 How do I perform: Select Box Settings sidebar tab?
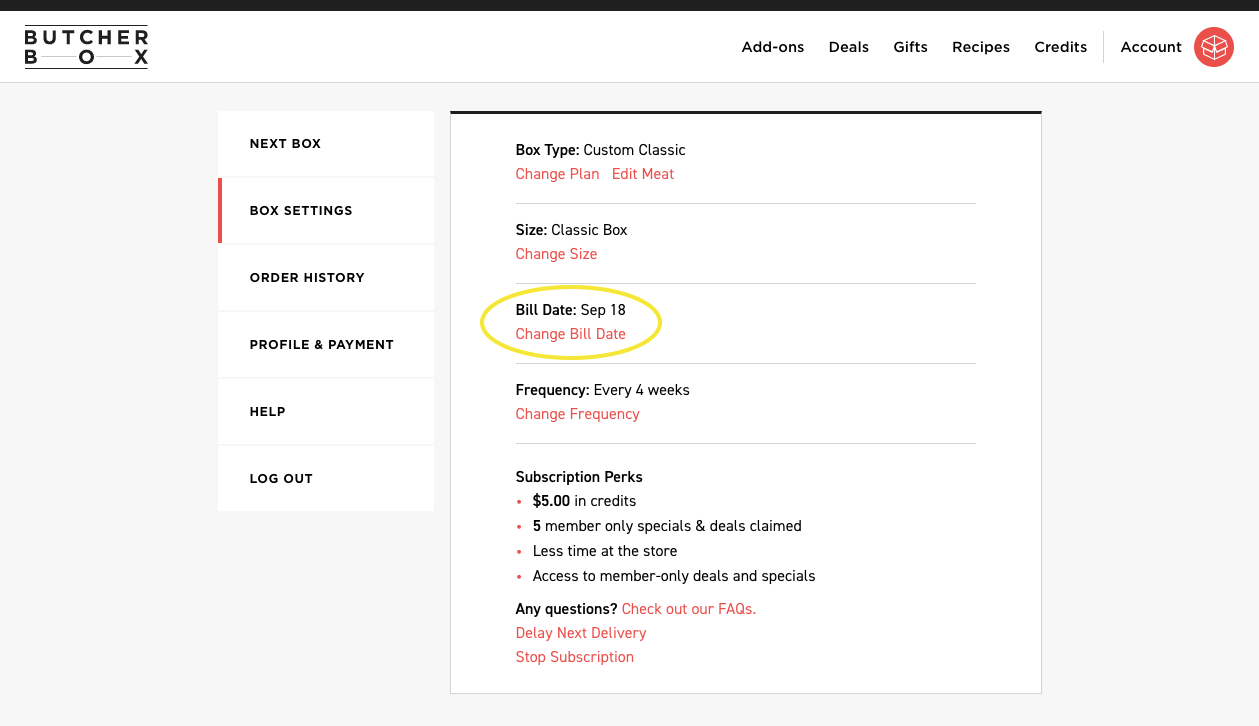[x=326, y=211]
